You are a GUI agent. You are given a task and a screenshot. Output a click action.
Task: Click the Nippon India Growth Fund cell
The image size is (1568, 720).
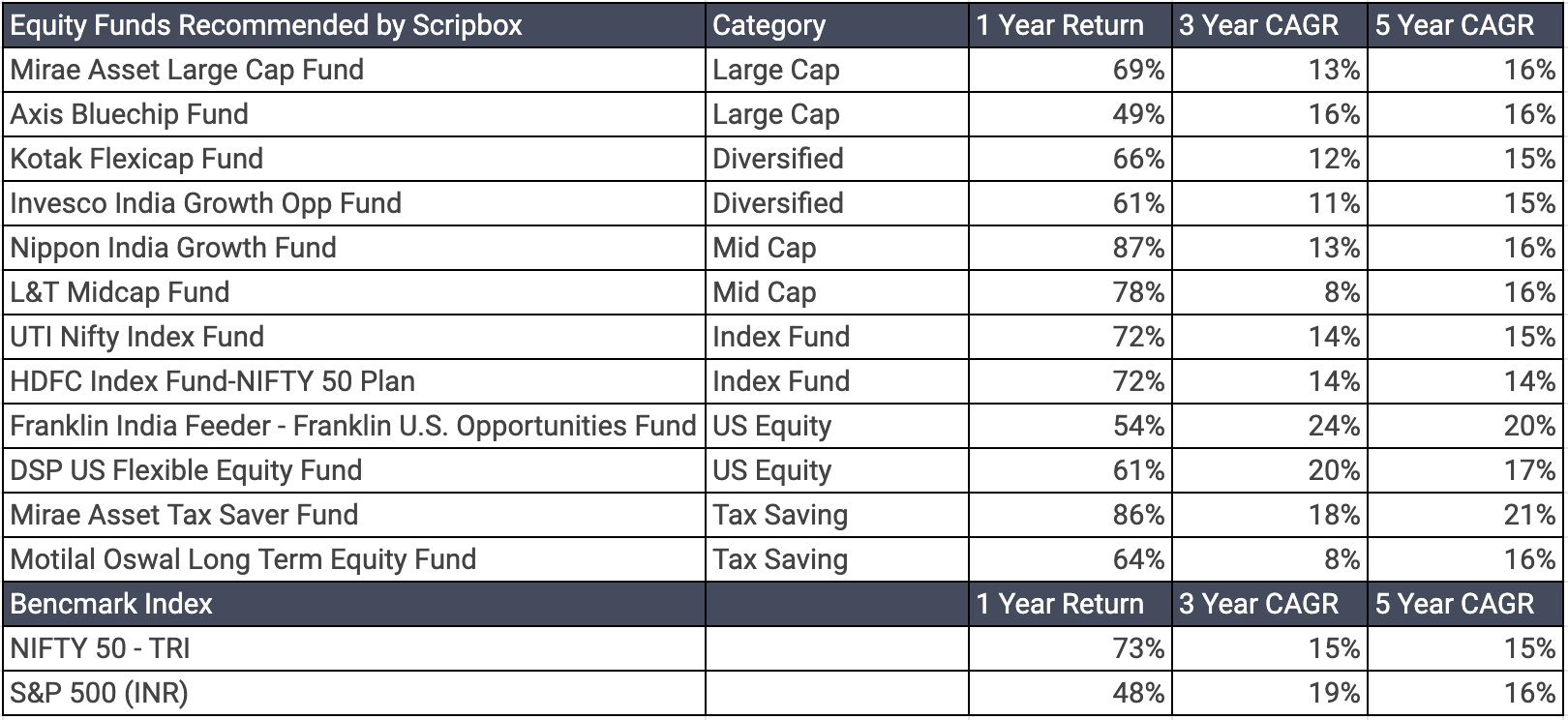(173, 248)
